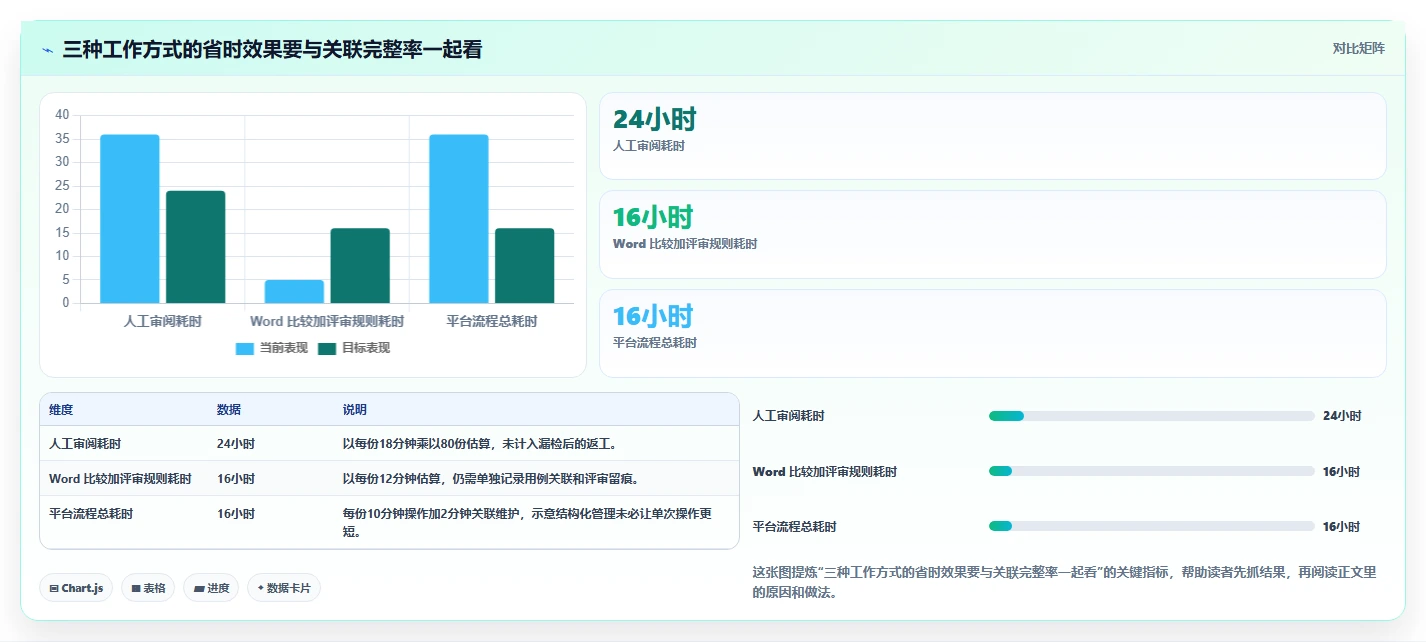Click the 16小时 value for the 平台流程 progress bar

pyautogui.click(x=1341, y=527)
